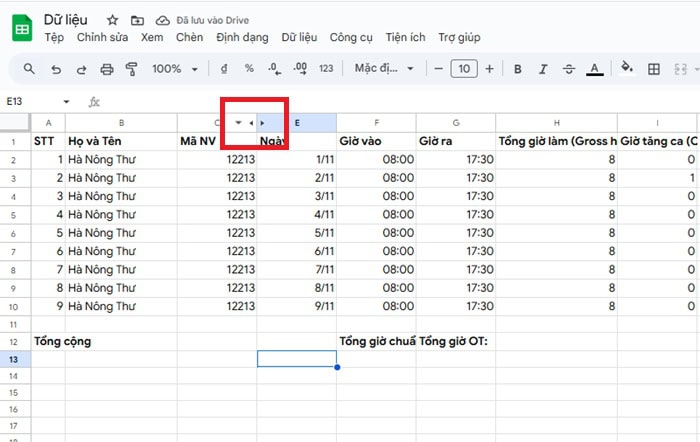The image size is (700, 442).
Task: Click the undo arrow icon
Action: 56,69
